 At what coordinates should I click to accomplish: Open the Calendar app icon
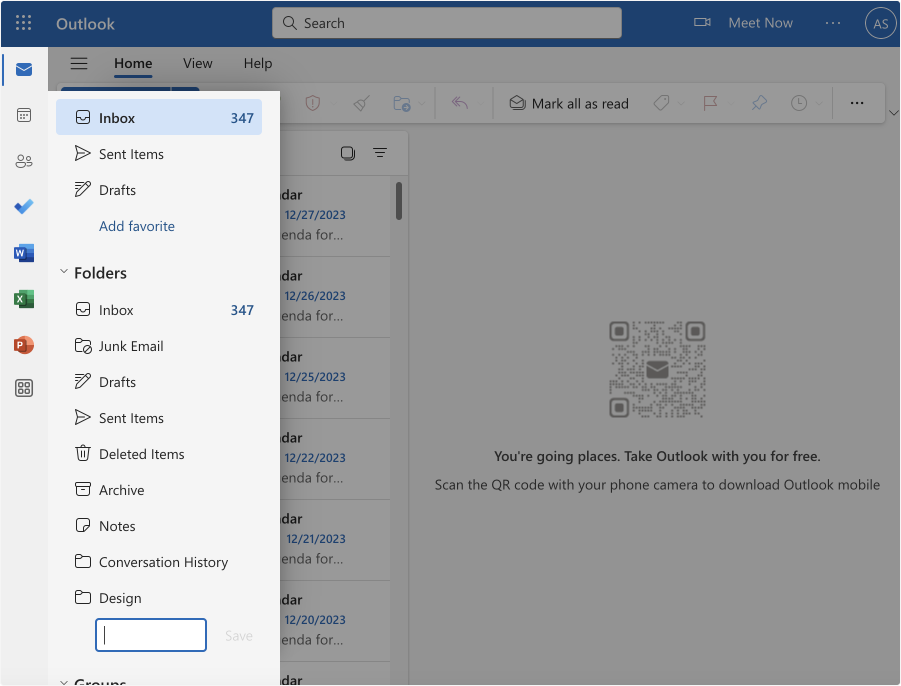point(23,115)
